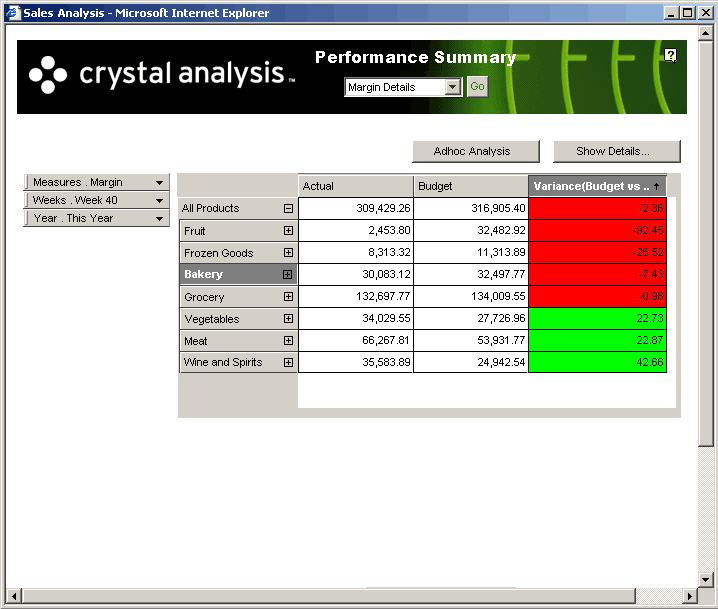Select the Actual column header
This screenshot has height=609, width=718.
pyautogui.click(x=356, y=186)
